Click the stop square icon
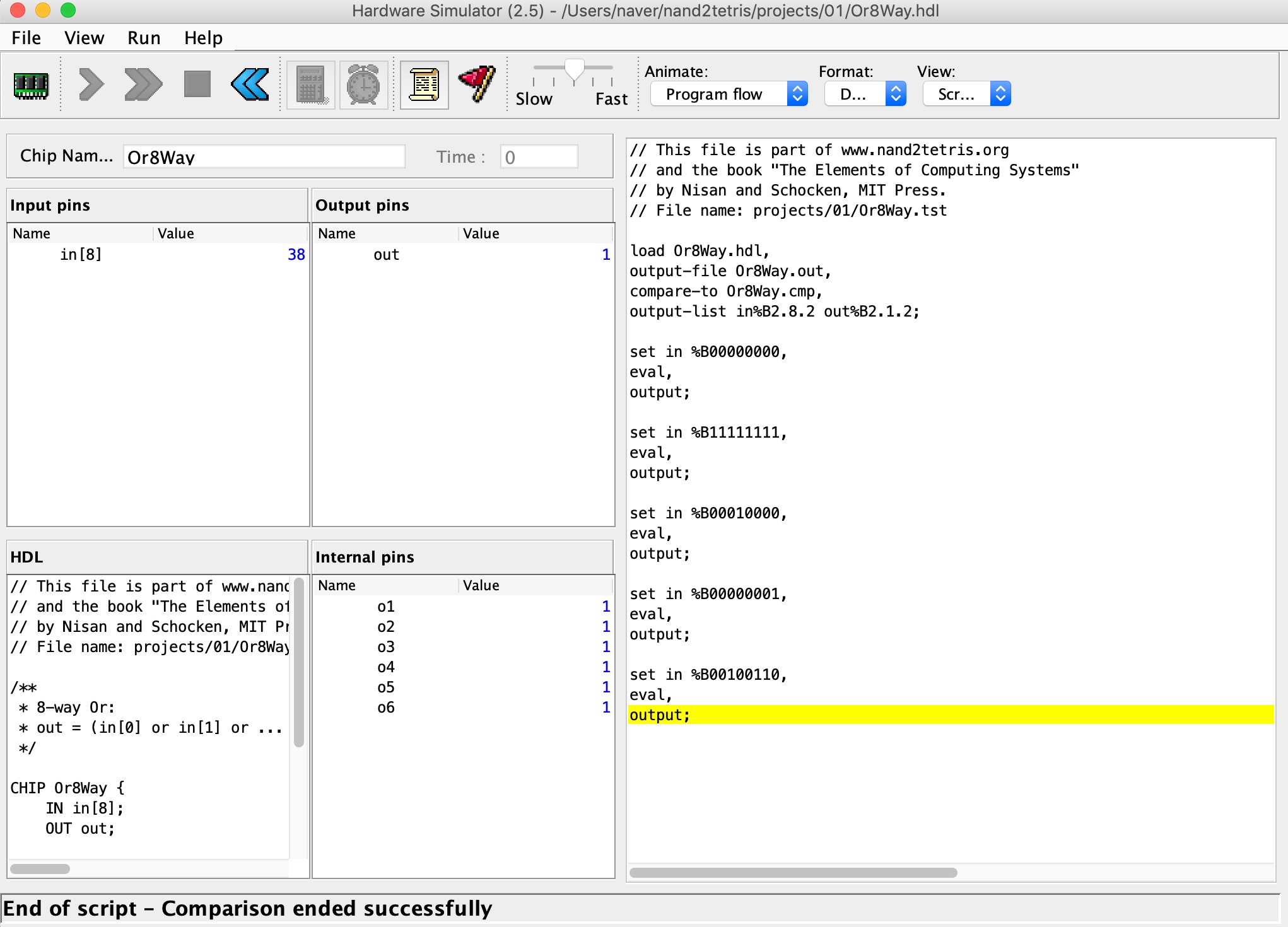Screen dimensions: 1288x927 coord(197,85)
